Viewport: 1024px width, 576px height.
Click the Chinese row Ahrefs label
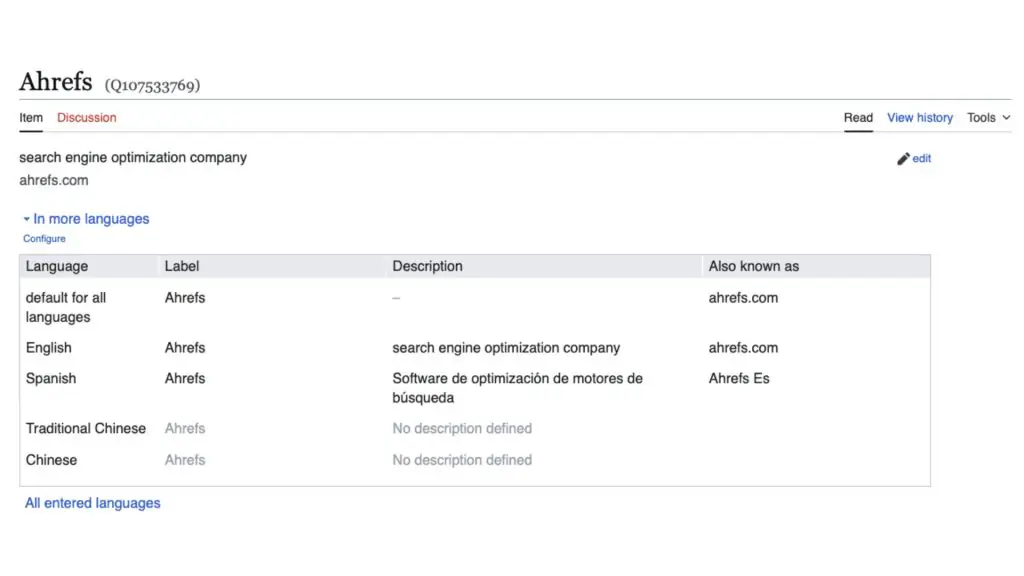point(185,460)
